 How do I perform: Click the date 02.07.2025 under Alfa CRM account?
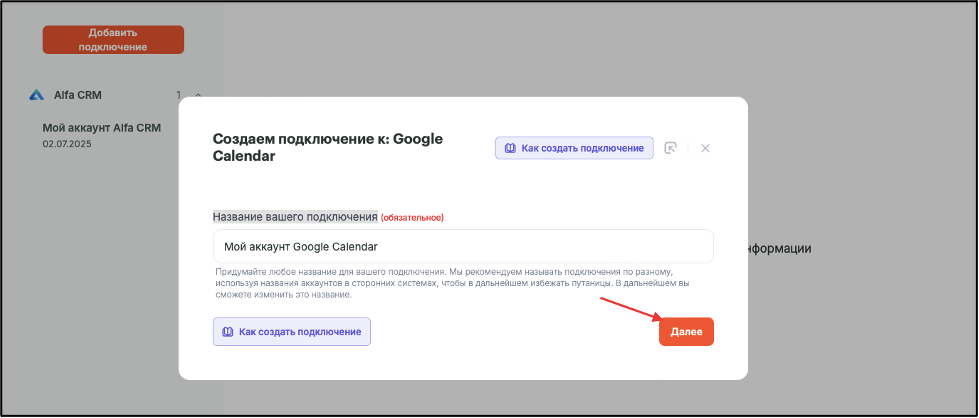66,144
